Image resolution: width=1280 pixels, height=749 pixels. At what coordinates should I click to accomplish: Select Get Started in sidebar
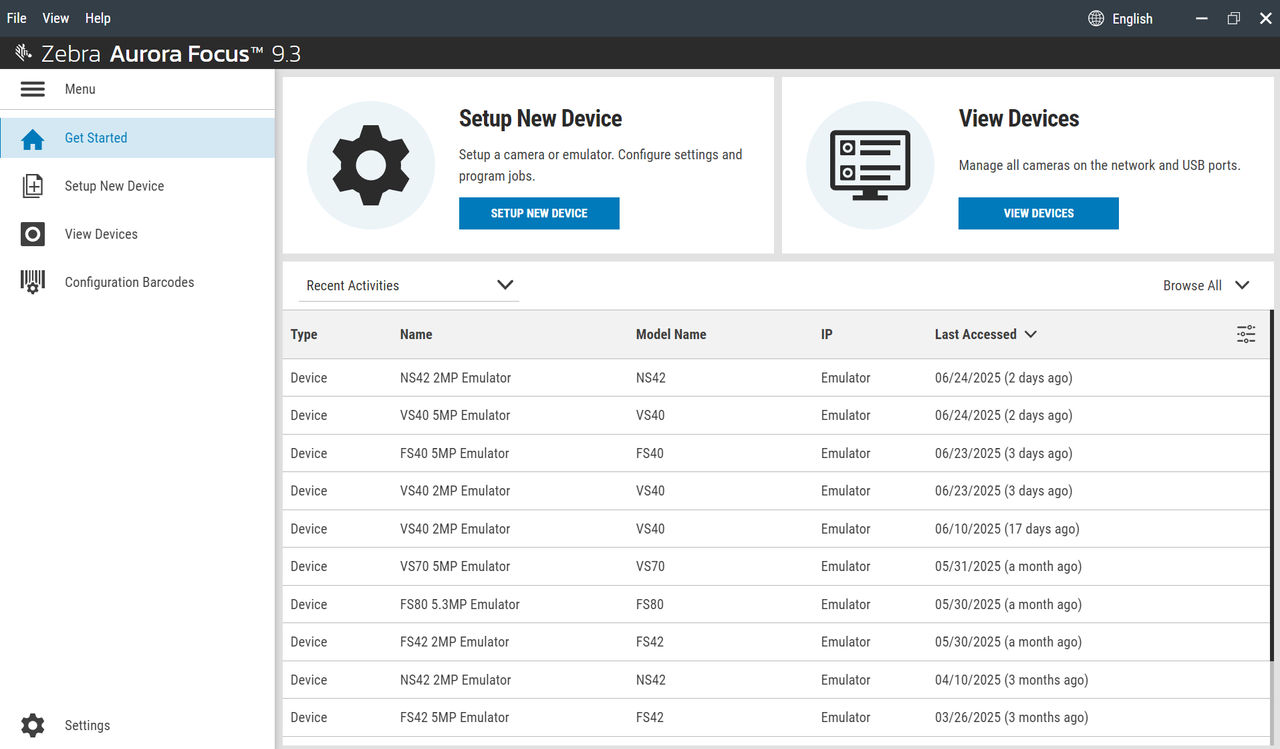[137, 138]
